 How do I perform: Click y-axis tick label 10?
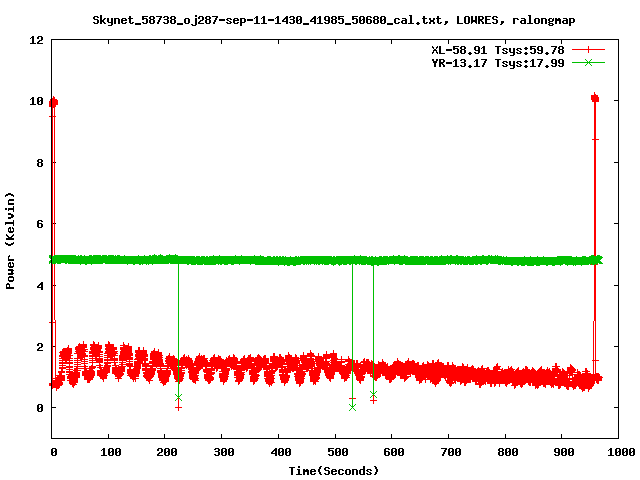click(36, 101)
